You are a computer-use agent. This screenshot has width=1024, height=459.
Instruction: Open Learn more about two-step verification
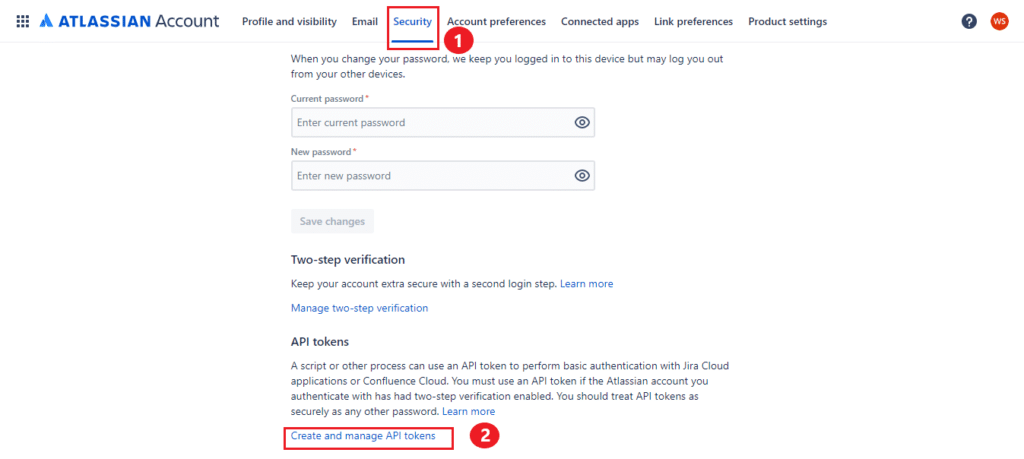tap(586, 284)
